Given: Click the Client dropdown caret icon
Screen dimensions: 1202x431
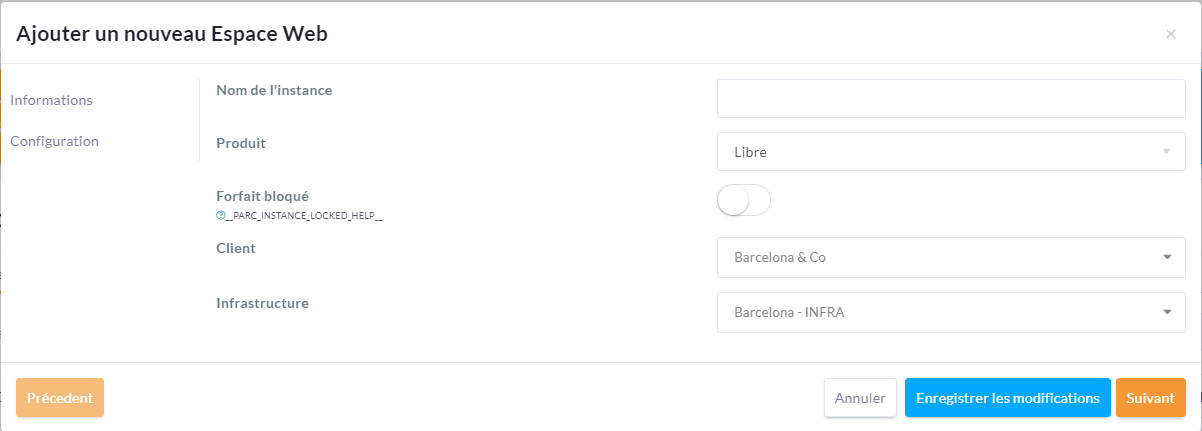Looking at the screenshot, I should click(x=1166, y=257).
